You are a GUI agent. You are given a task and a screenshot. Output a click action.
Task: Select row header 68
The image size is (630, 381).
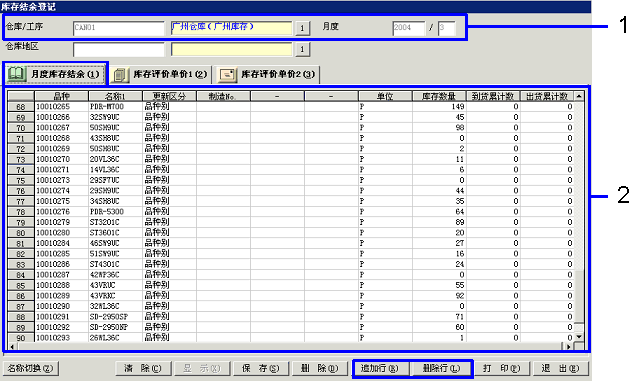(21, 107)
